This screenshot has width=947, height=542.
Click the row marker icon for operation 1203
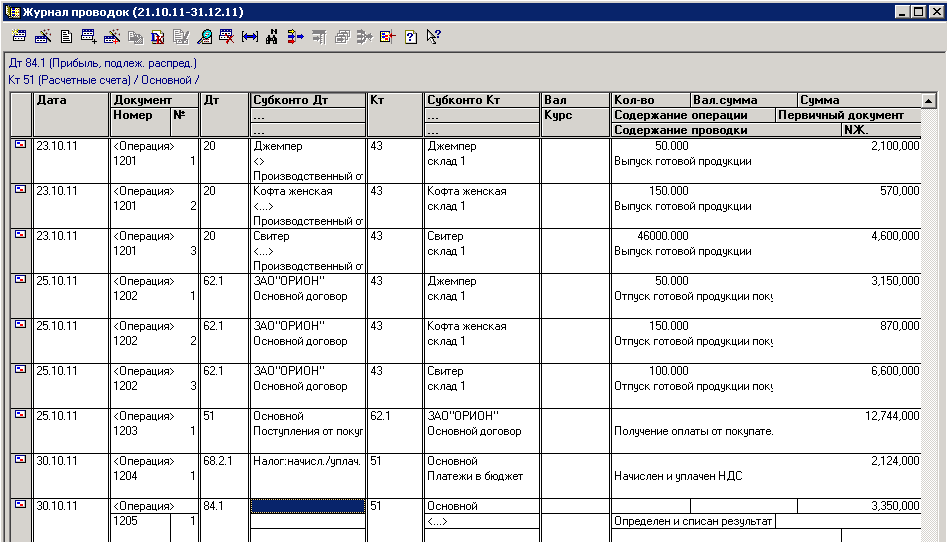coord(21,415)
